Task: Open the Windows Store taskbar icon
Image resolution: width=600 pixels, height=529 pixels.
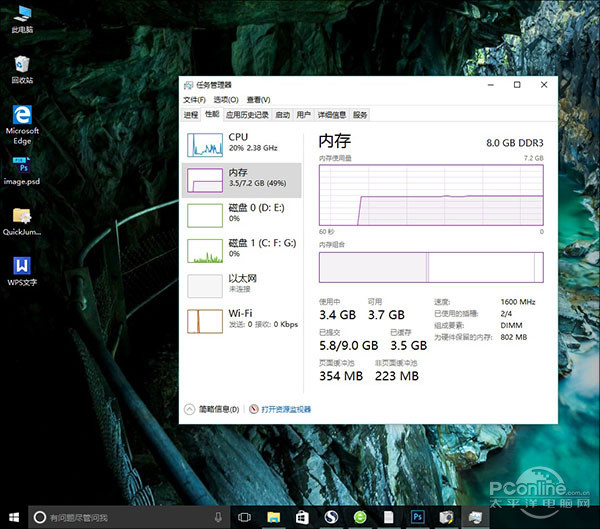Action: 302,518
